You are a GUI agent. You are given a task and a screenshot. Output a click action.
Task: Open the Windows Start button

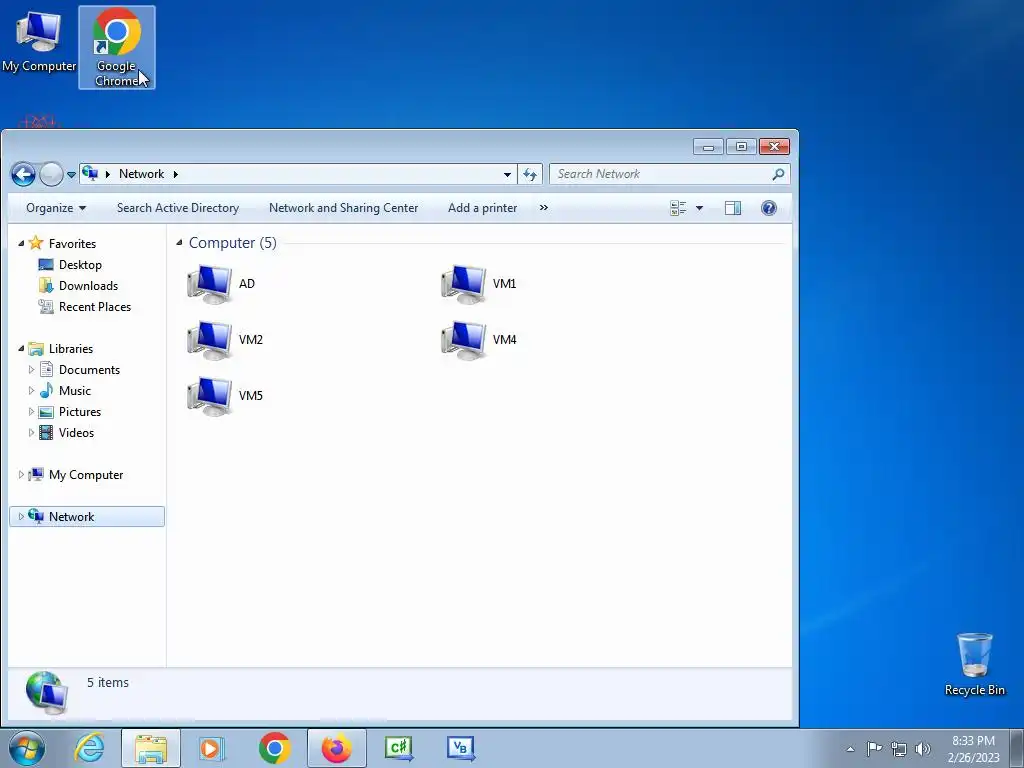[27, 748]
